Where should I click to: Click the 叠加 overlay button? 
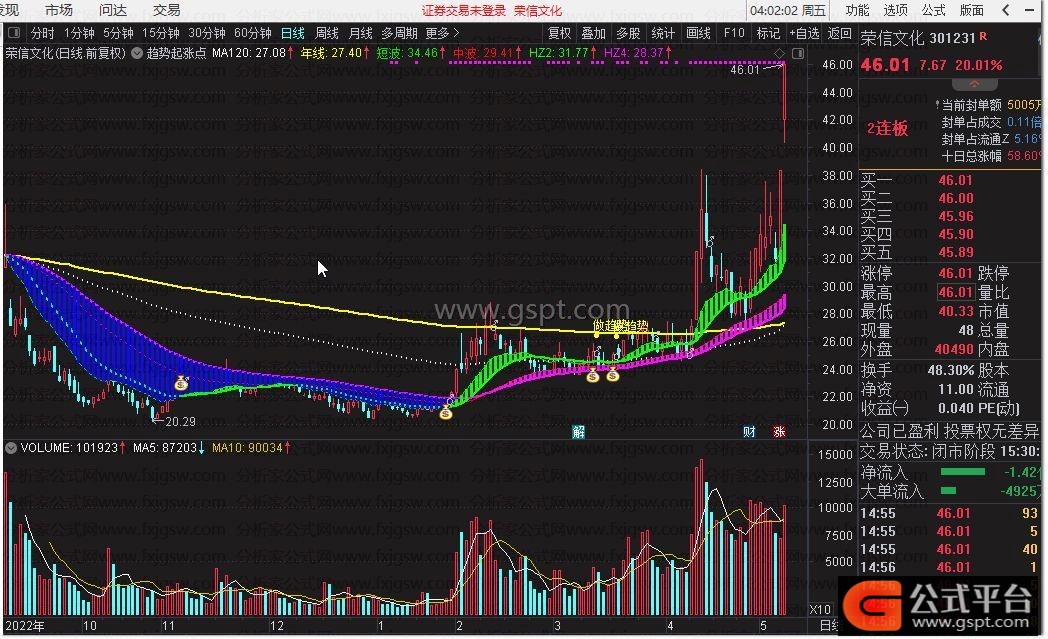point(594,33)
